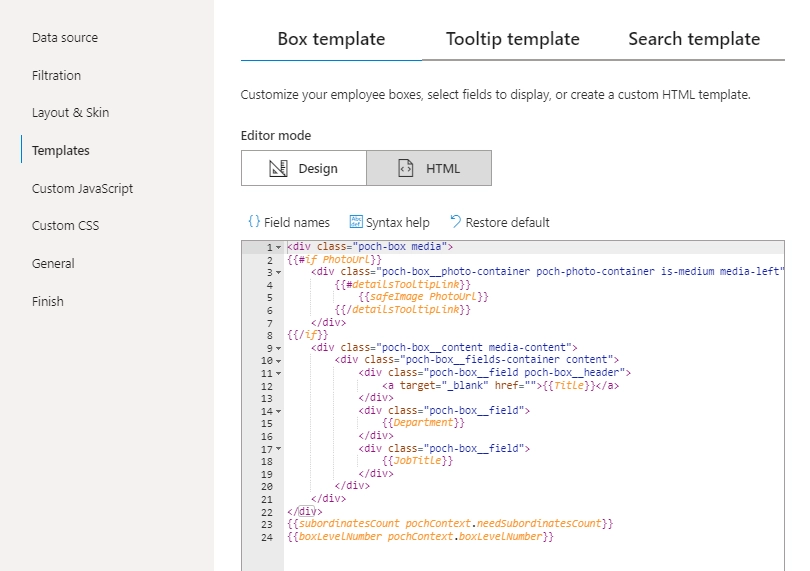810x571 pixels.
Task: Click {{safeImage PhotoUrl}} on line 5
Action: coord(423,297)
